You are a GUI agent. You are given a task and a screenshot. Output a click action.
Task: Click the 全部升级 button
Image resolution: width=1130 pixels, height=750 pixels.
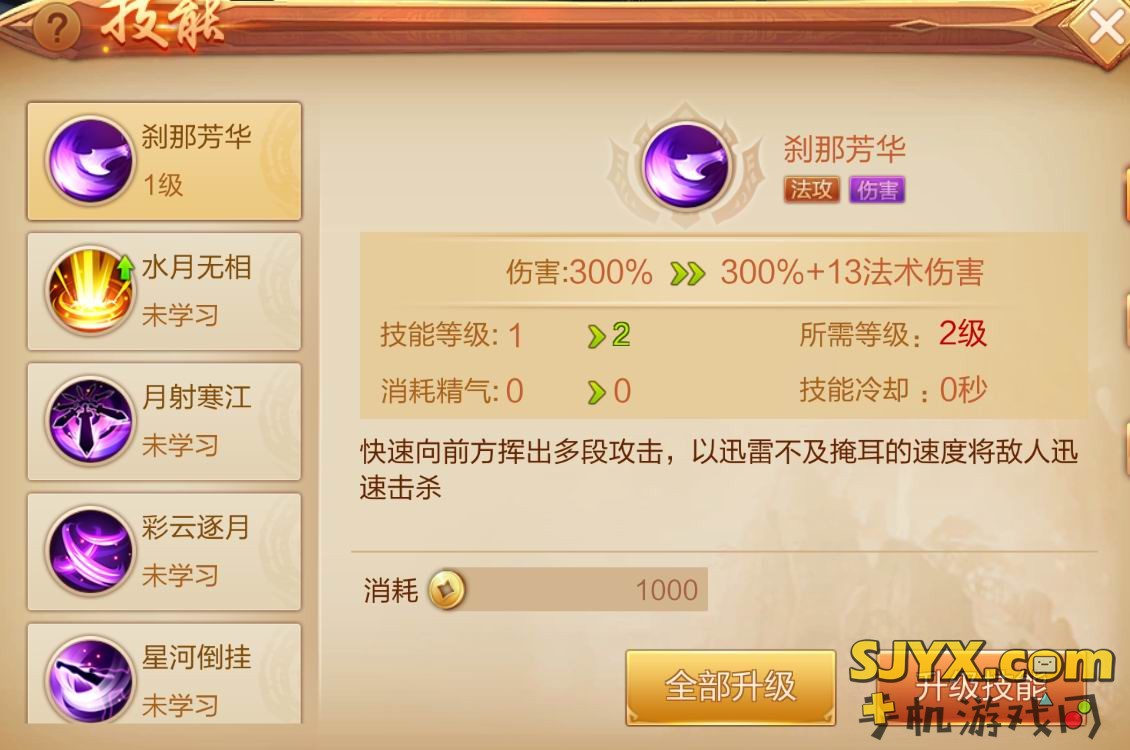(730, 686)
